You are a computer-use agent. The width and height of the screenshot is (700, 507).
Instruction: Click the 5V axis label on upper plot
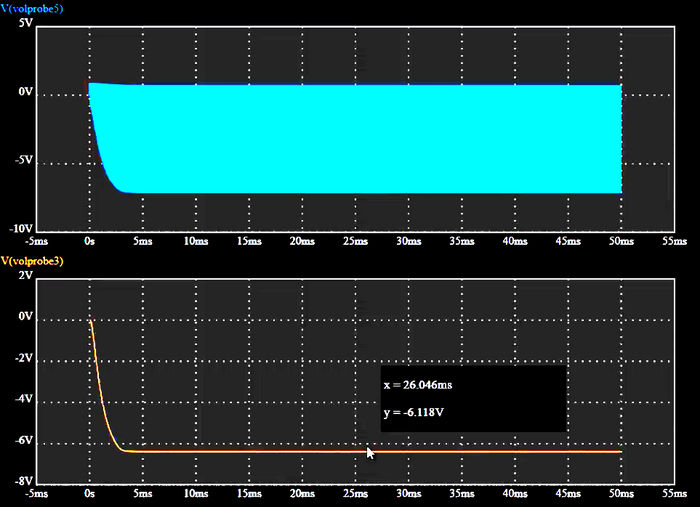point(26,23)
